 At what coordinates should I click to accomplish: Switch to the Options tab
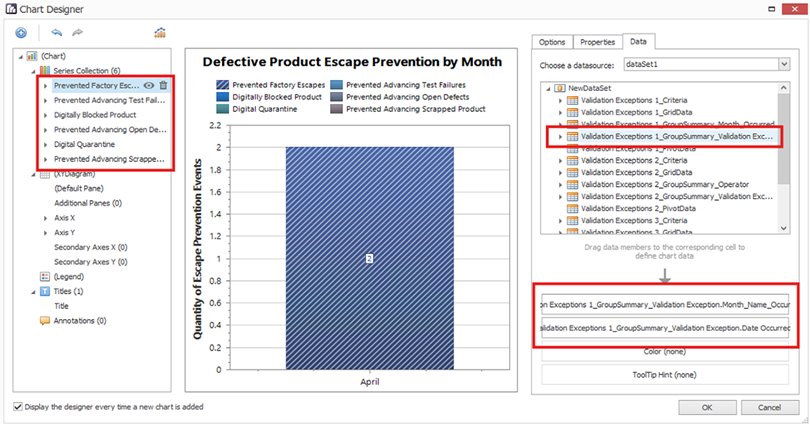point(552,42)
